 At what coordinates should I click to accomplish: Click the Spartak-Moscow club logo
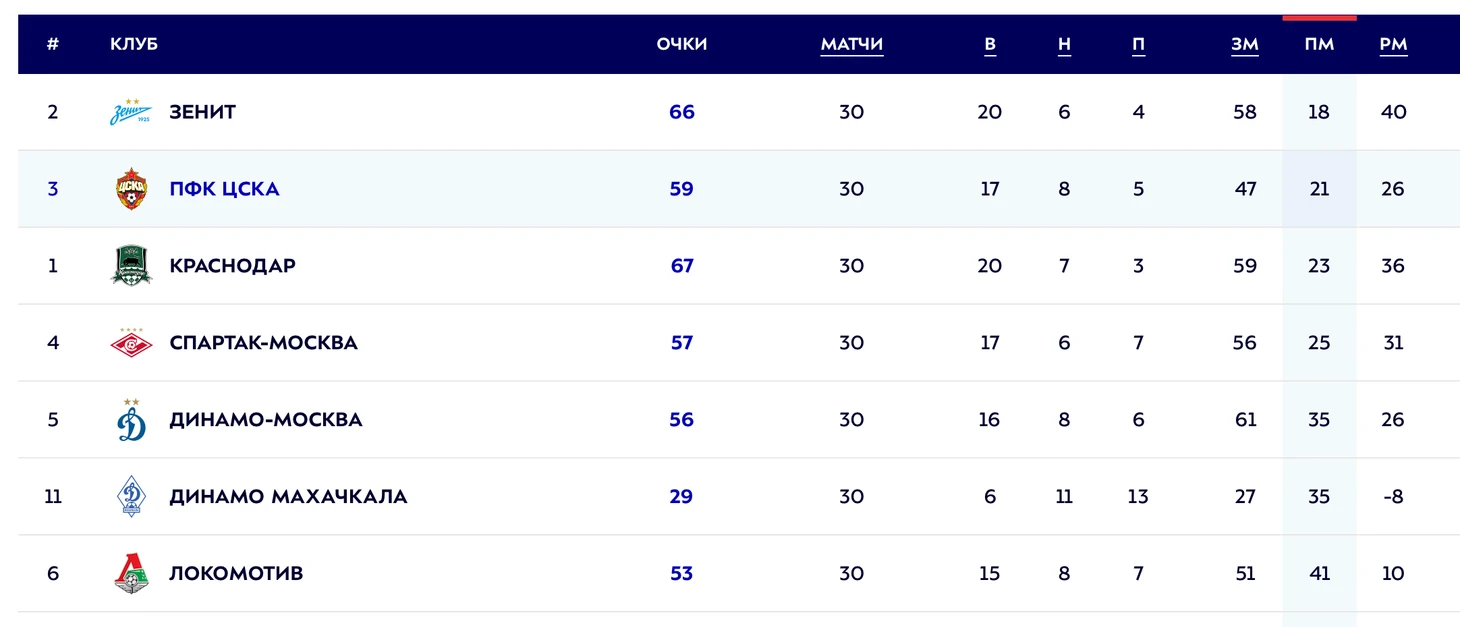[131, 343]
